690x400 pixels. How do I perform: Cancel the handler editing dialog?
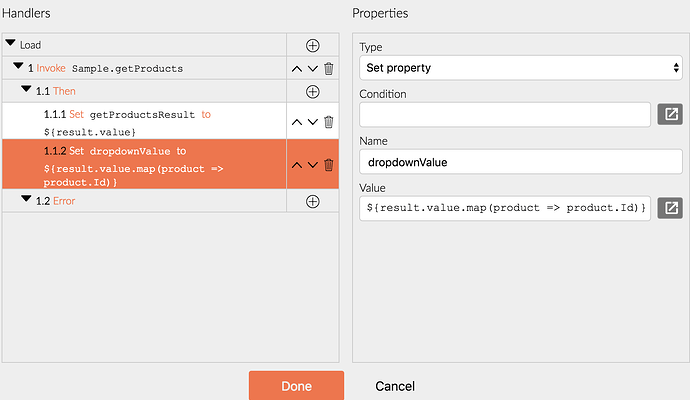[x=395, y=386]
